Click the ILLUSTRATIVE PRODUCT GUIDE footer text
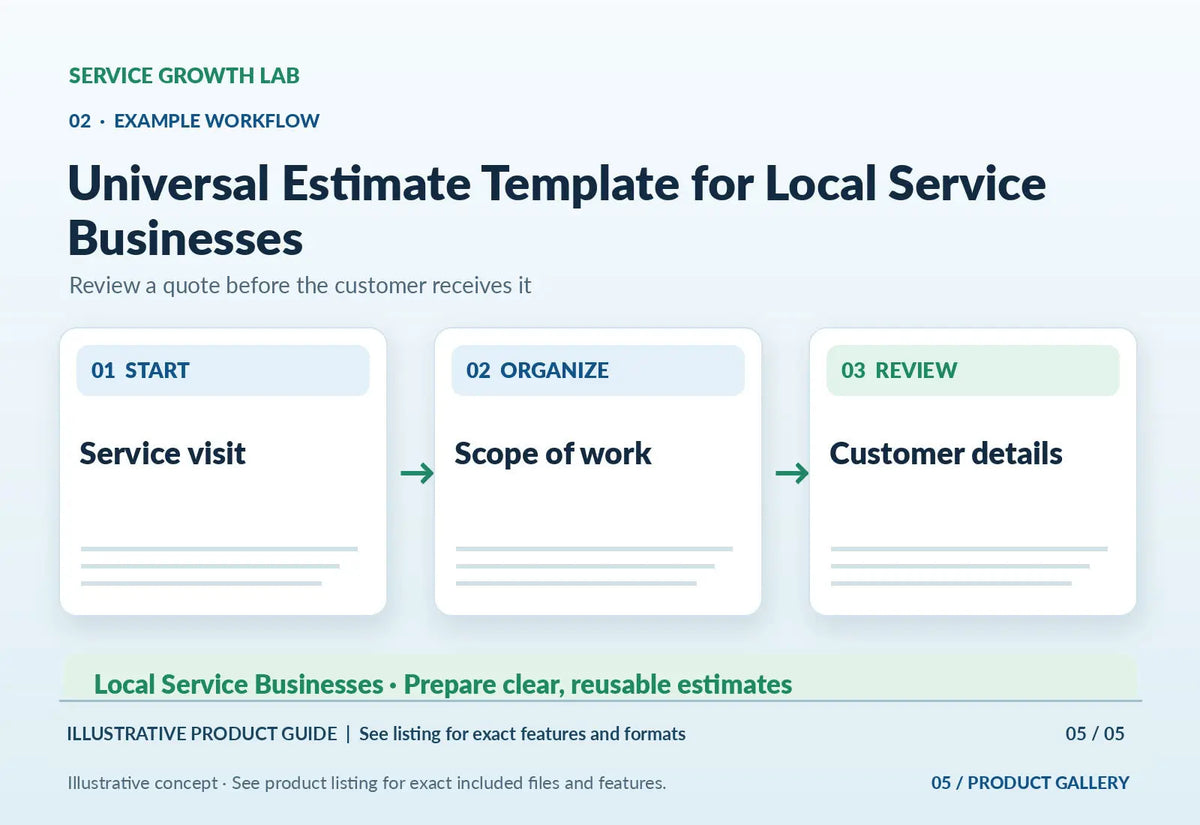This screenshot has width=1200, height=825. (x=202, y=734)
